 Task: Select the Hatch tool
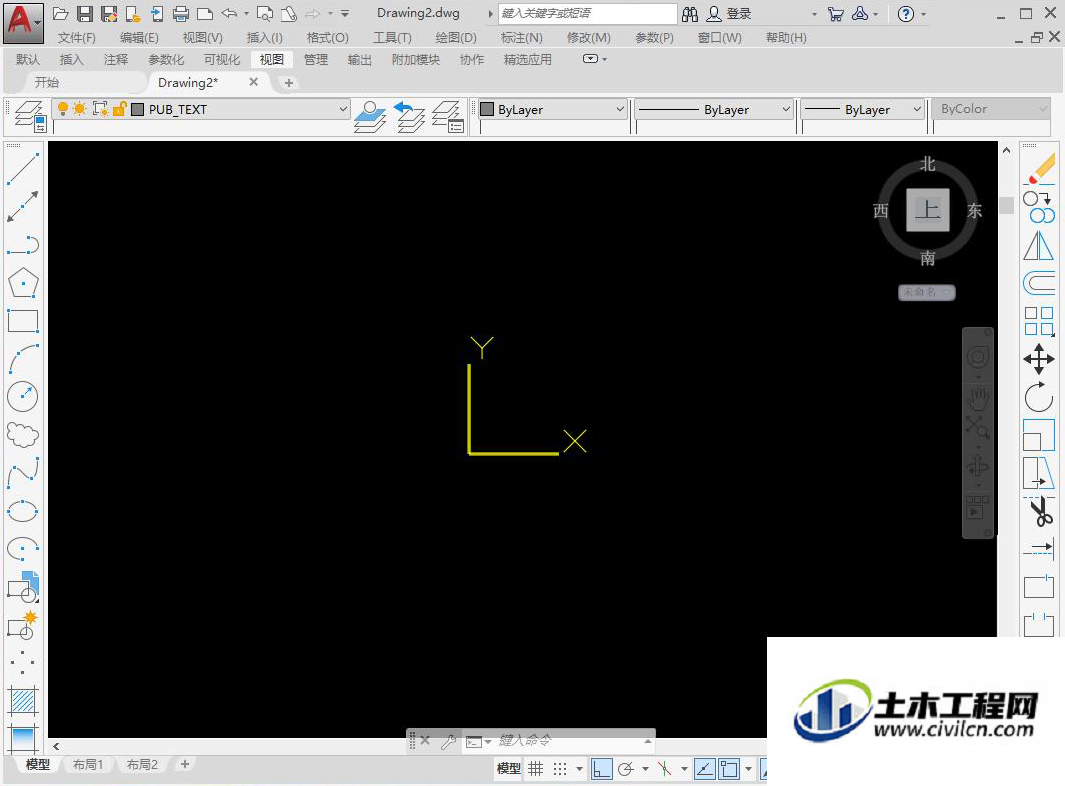click(23, 700)
